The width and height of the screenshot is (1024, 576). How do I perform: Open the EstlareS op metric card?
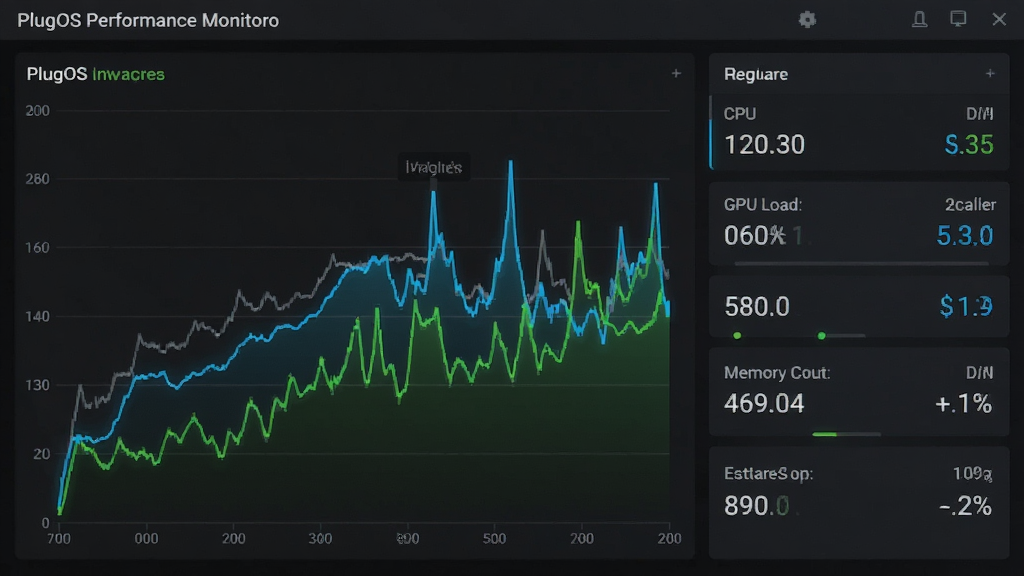click(859, 502)
